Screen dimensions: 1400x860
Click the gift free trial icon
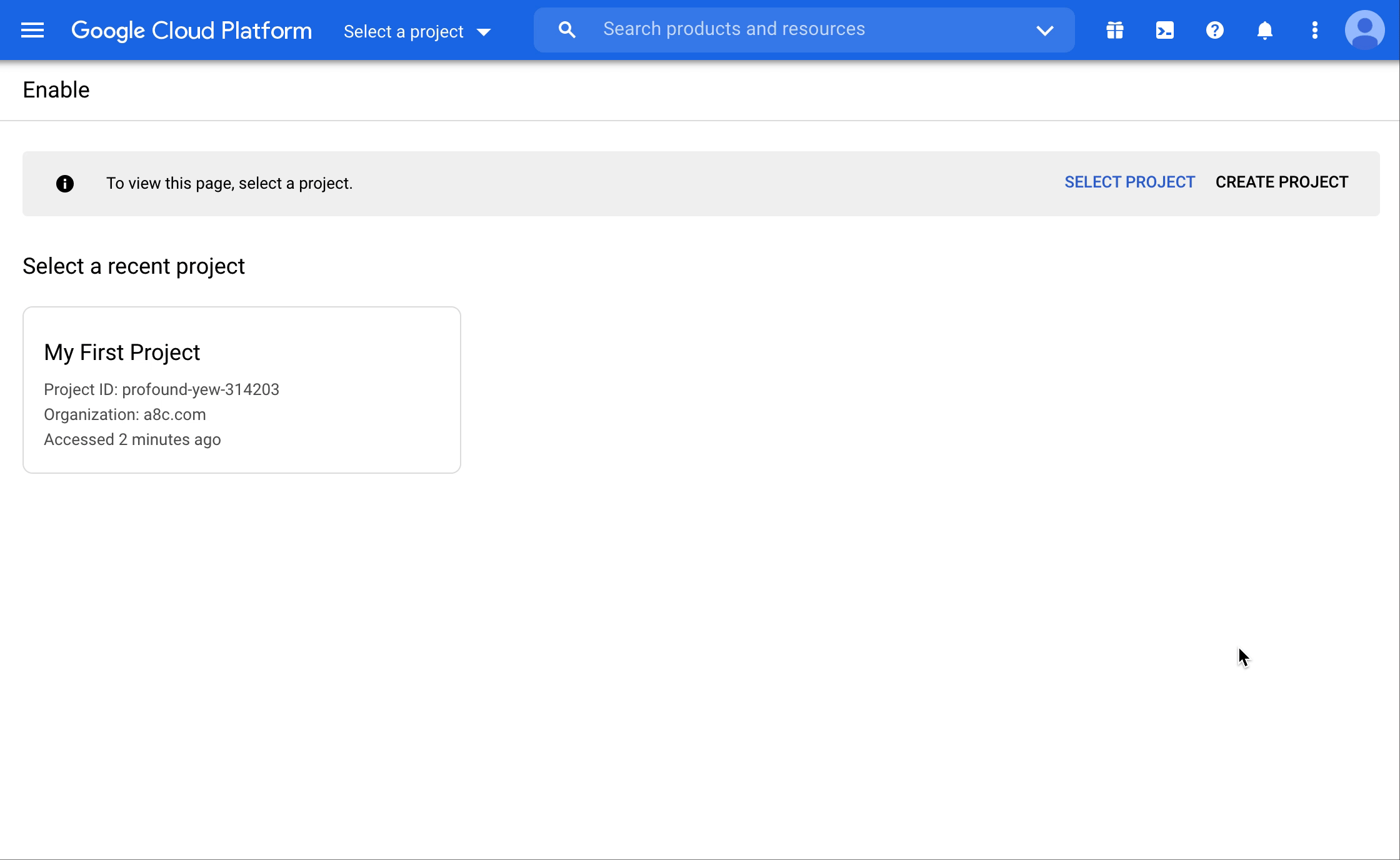(1114, 30)
